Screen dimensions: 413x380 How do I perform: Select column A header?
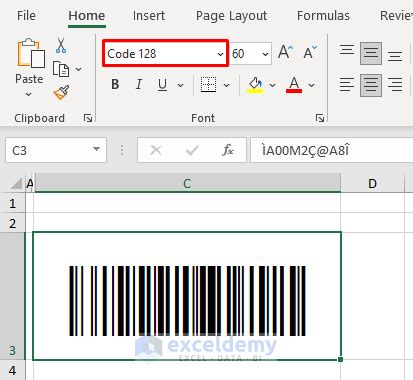30,183
